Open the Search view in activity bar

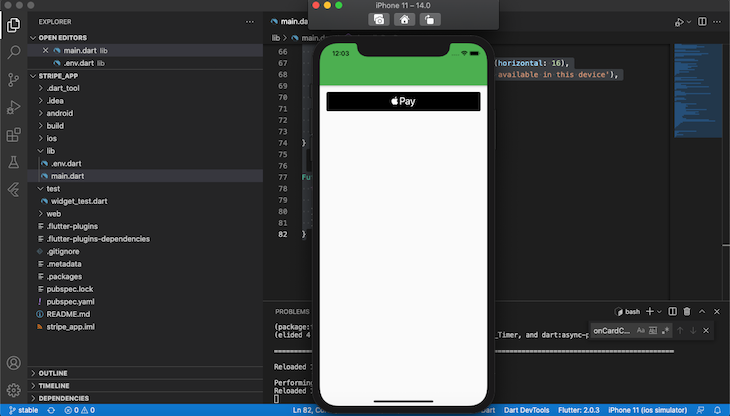coord(14,52)
